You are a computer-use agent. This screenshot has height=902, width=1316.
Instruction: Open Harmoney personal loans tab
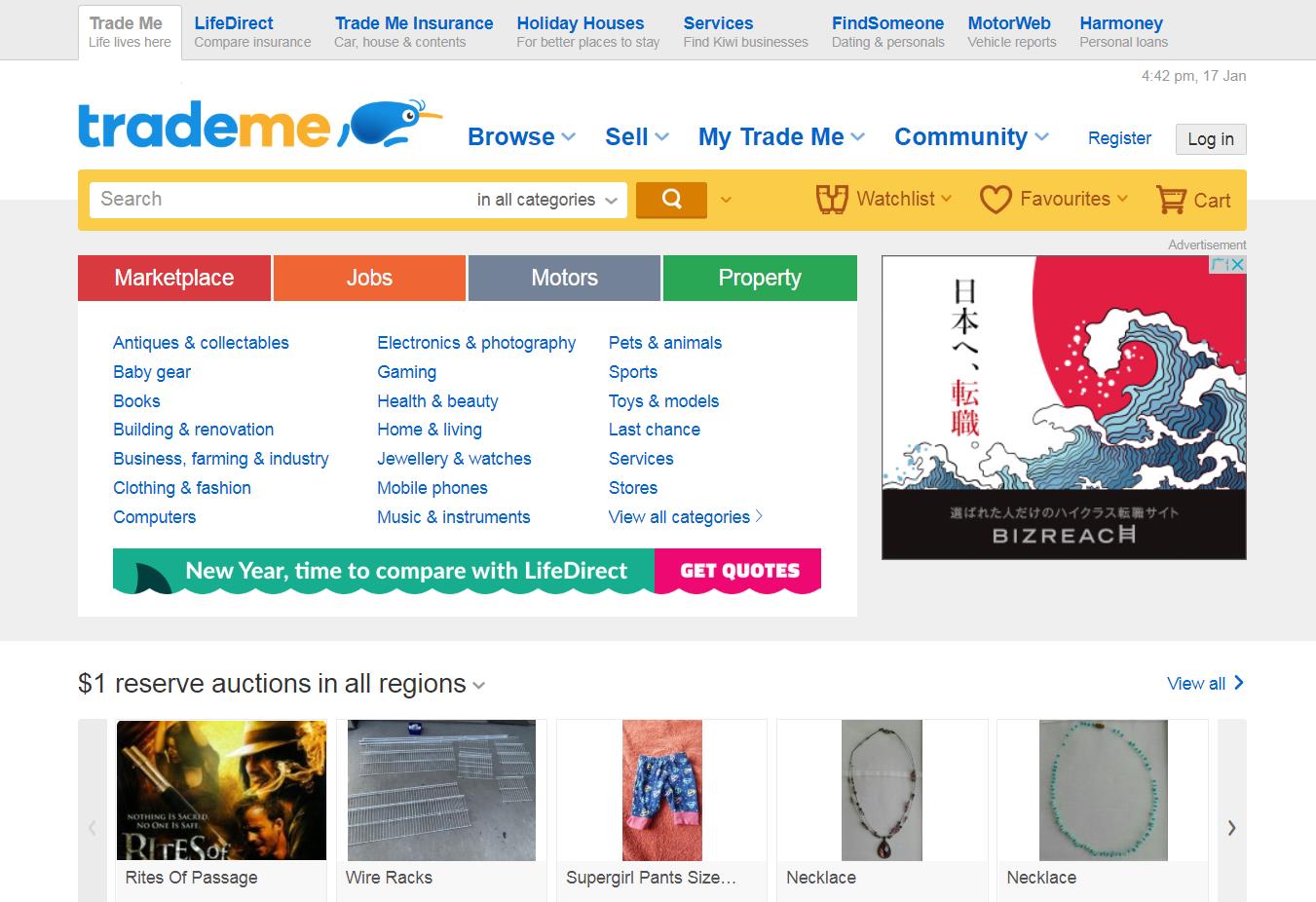pyautogui.click(x=1123, y=31)
